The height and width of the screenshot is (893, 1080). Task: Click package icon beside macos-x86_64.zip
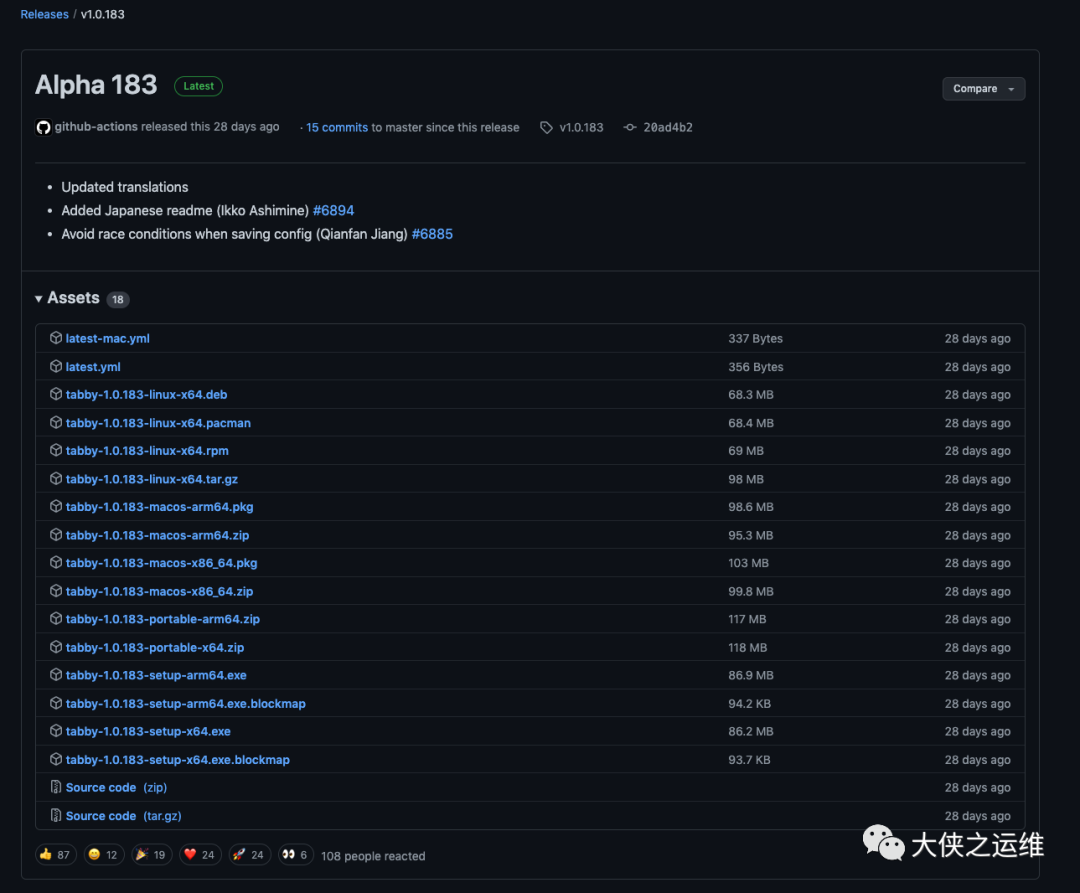[56, 591]
